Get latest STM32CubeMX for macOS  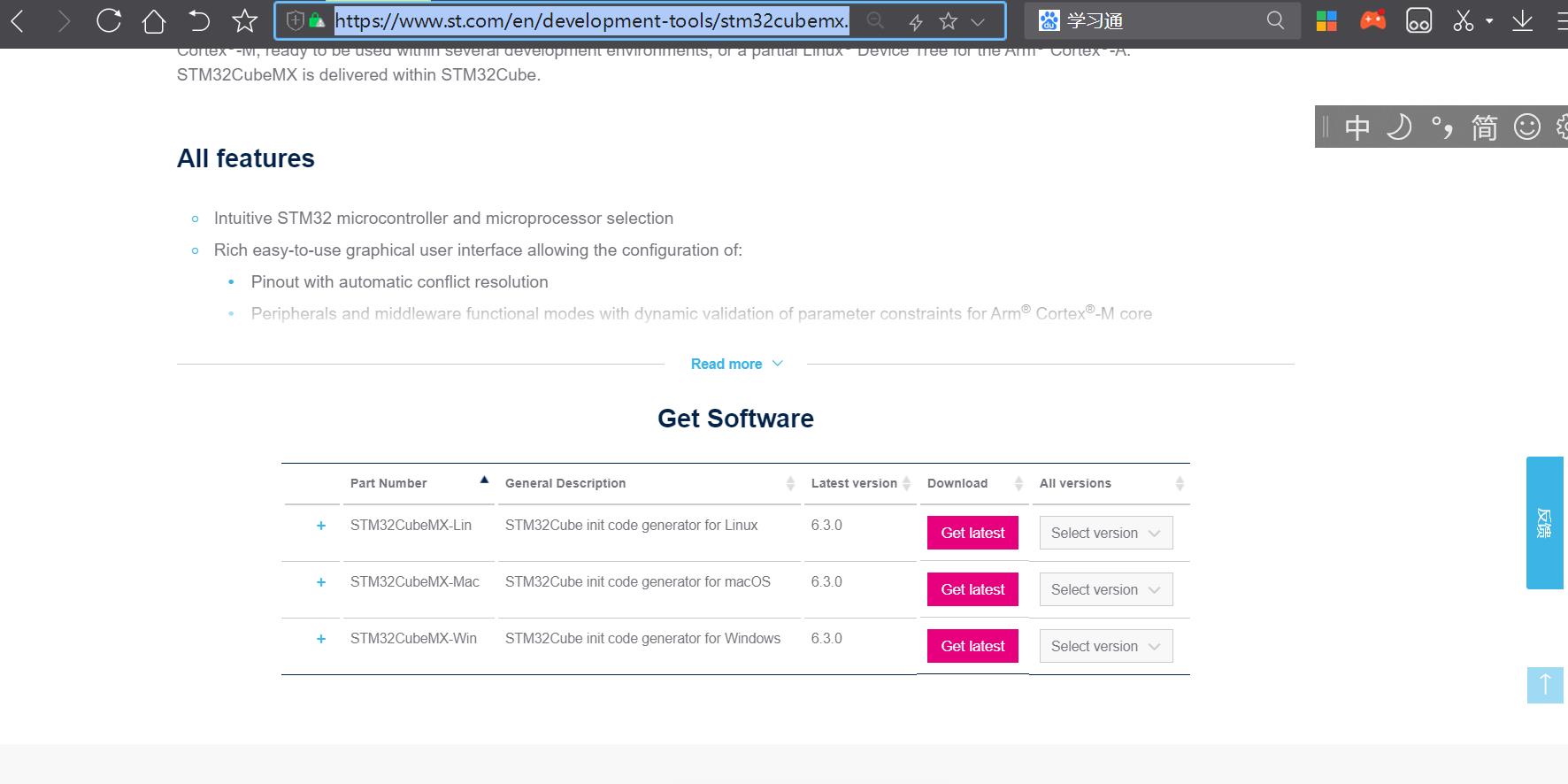[972, 589]
